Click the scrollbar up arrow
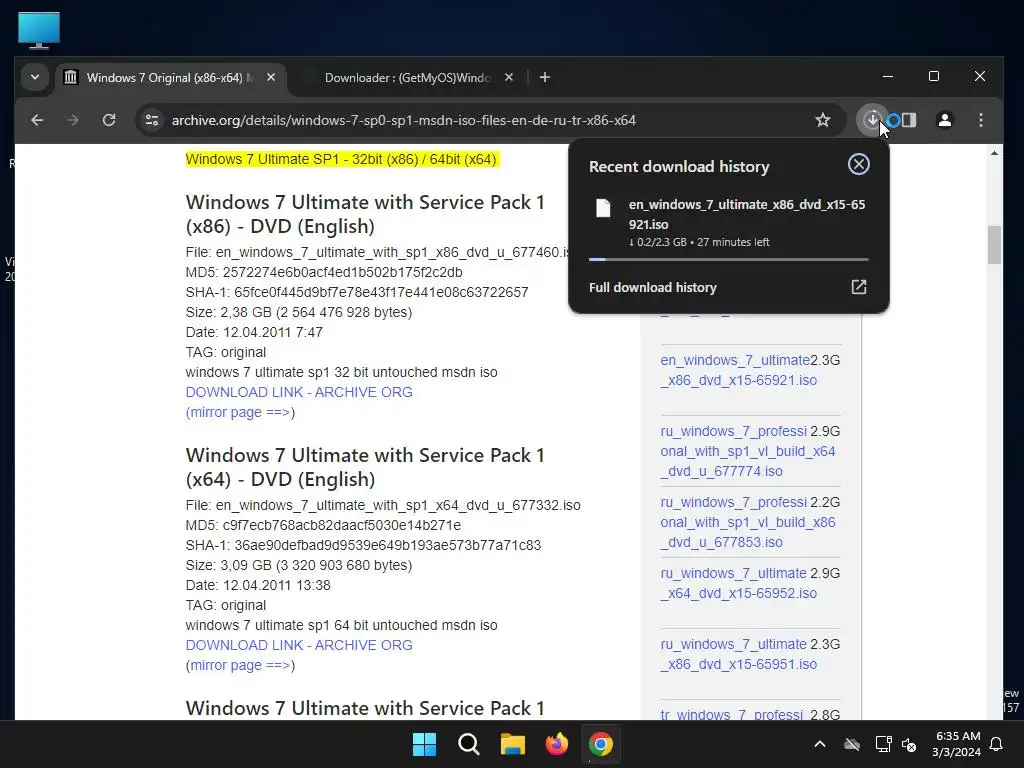 tap(994, 153)
